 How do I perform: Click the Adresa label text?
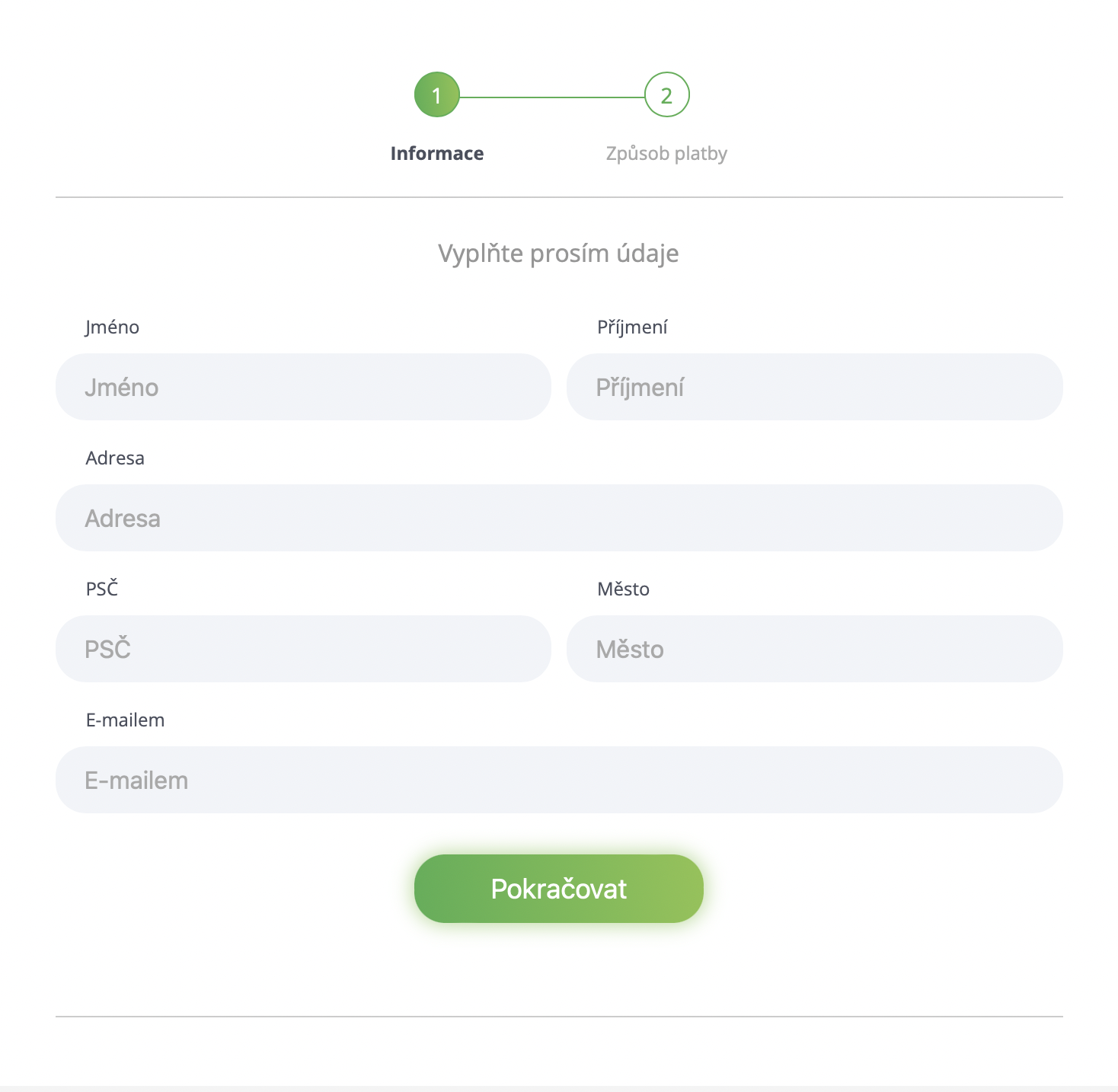[x=115, y=458]
